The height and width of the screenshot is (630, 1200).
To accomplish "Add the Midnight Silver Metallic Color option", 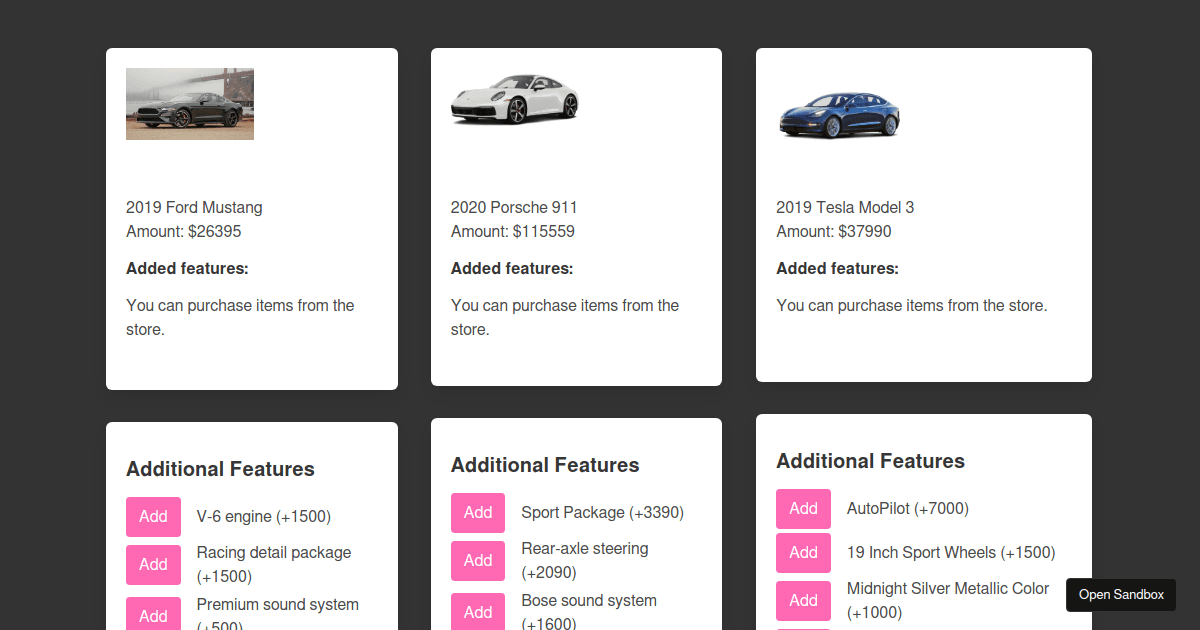I will [803, 600].
